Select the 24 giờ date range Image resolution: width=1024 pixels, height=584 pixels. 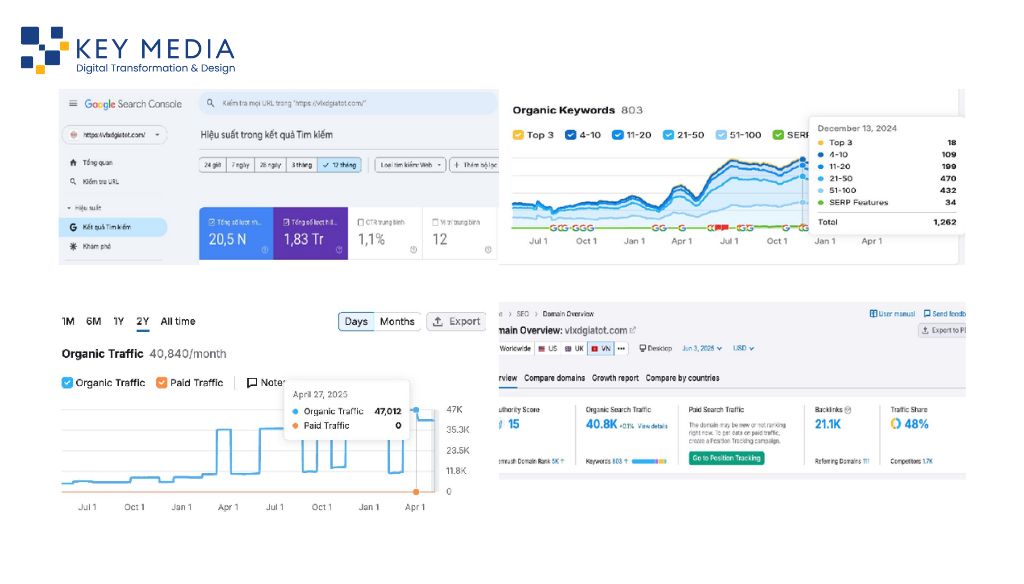212,165
